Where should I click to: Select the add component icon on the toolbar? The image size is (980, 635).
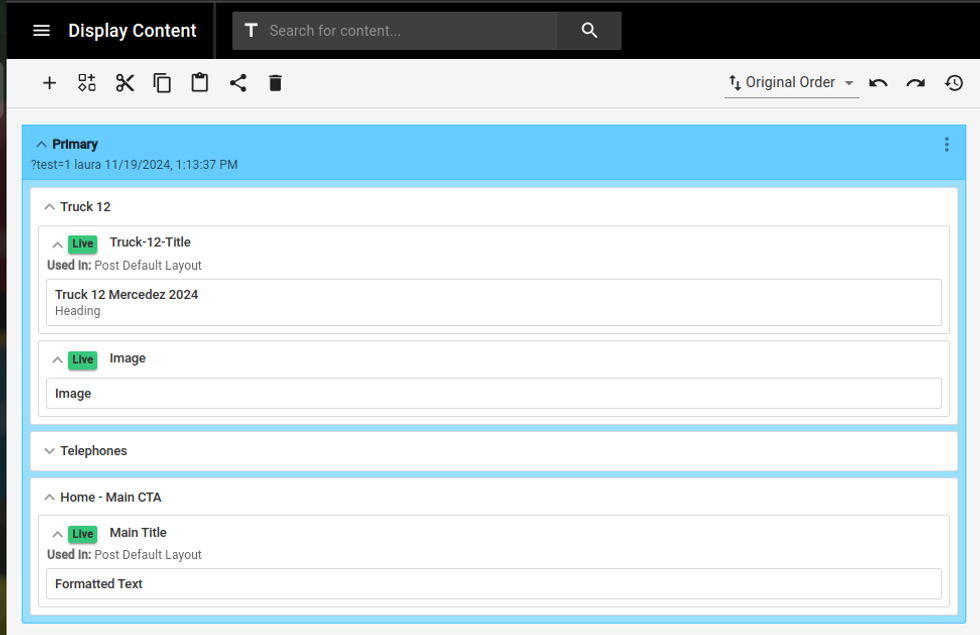[x=86, y=83]
